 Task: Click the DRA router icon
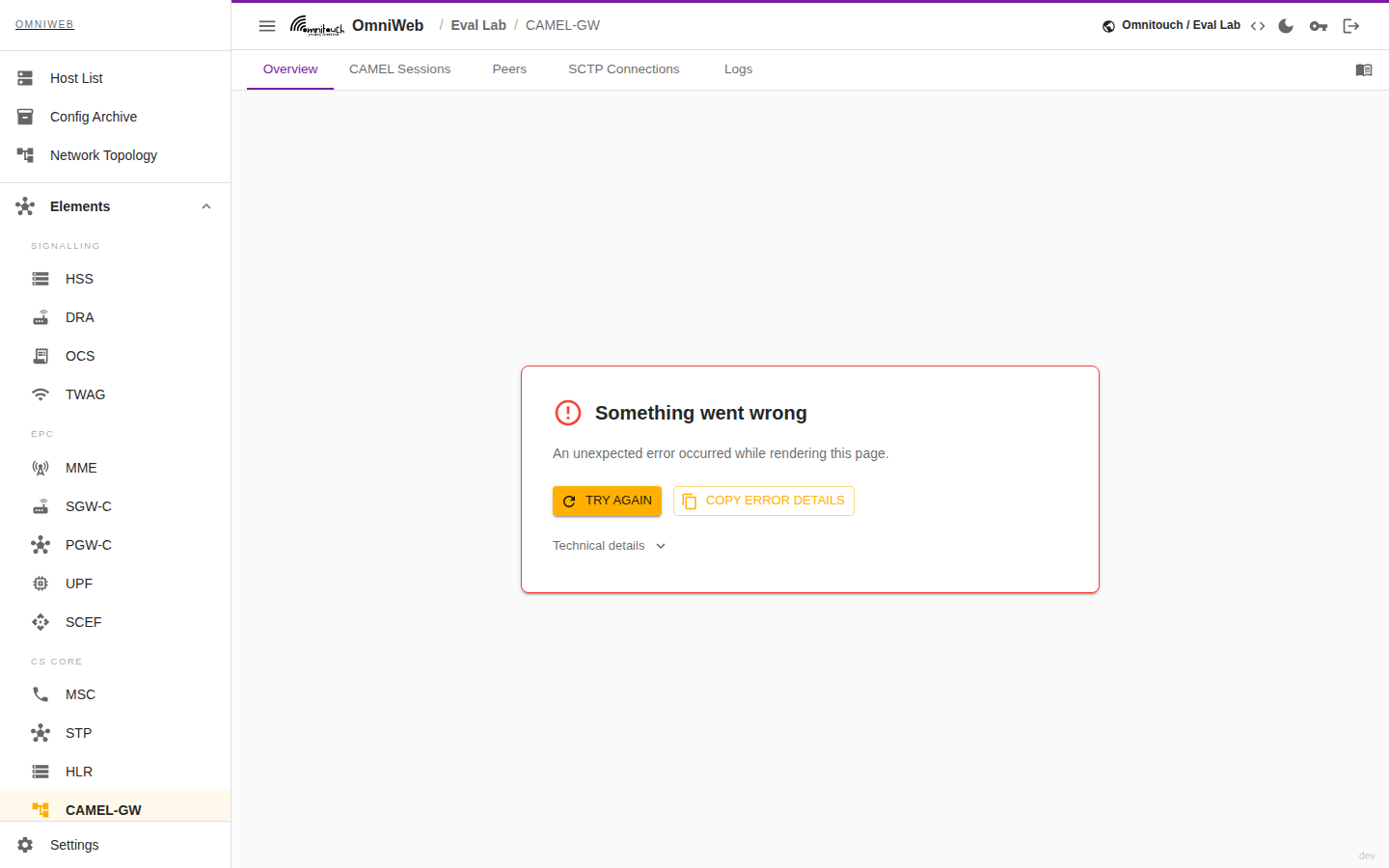click(41, 317)
